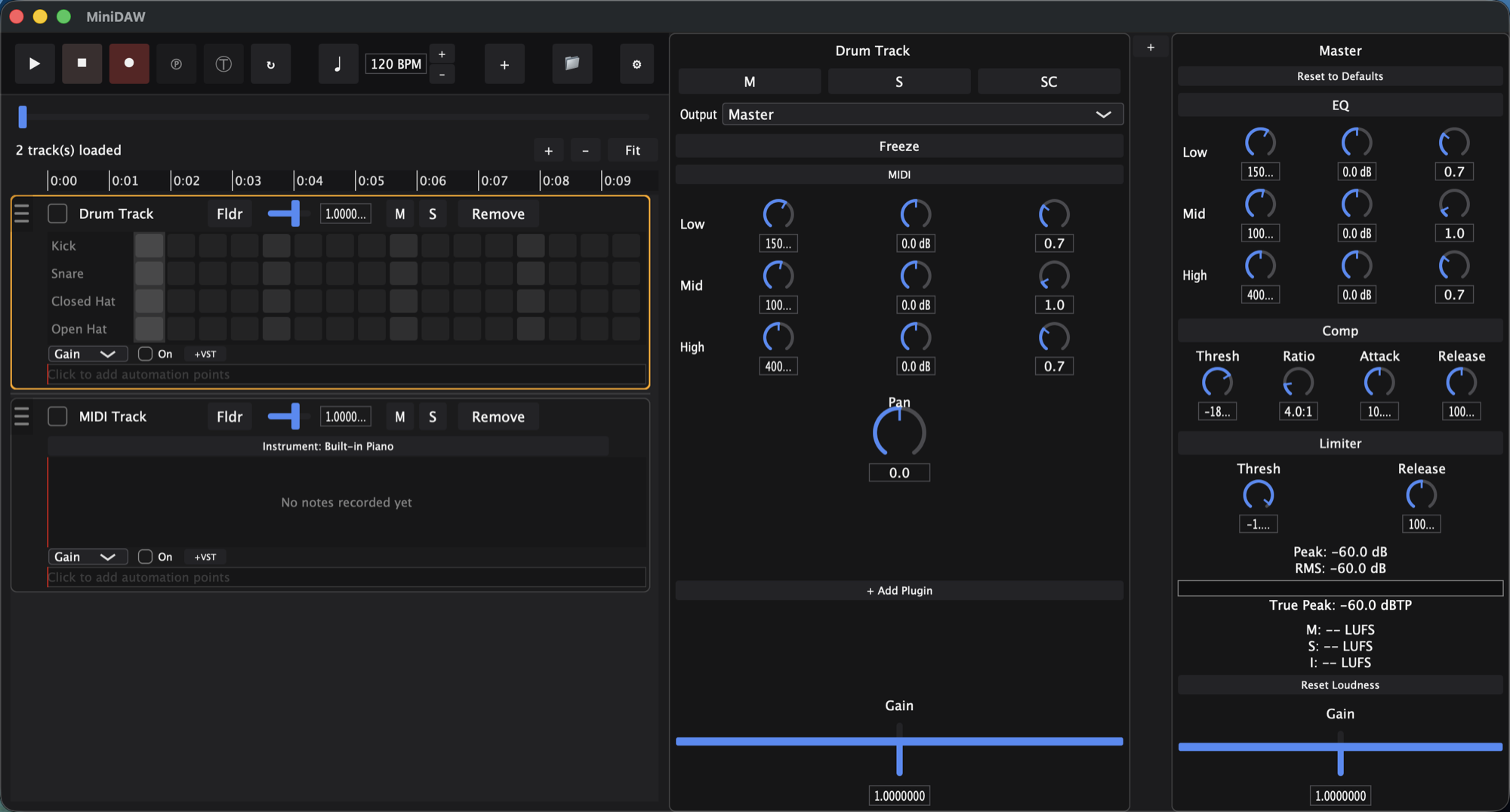Reset Loudness in the Master panel
The height and width of the screenshot is (812, 1510).
pos(1340,685)
